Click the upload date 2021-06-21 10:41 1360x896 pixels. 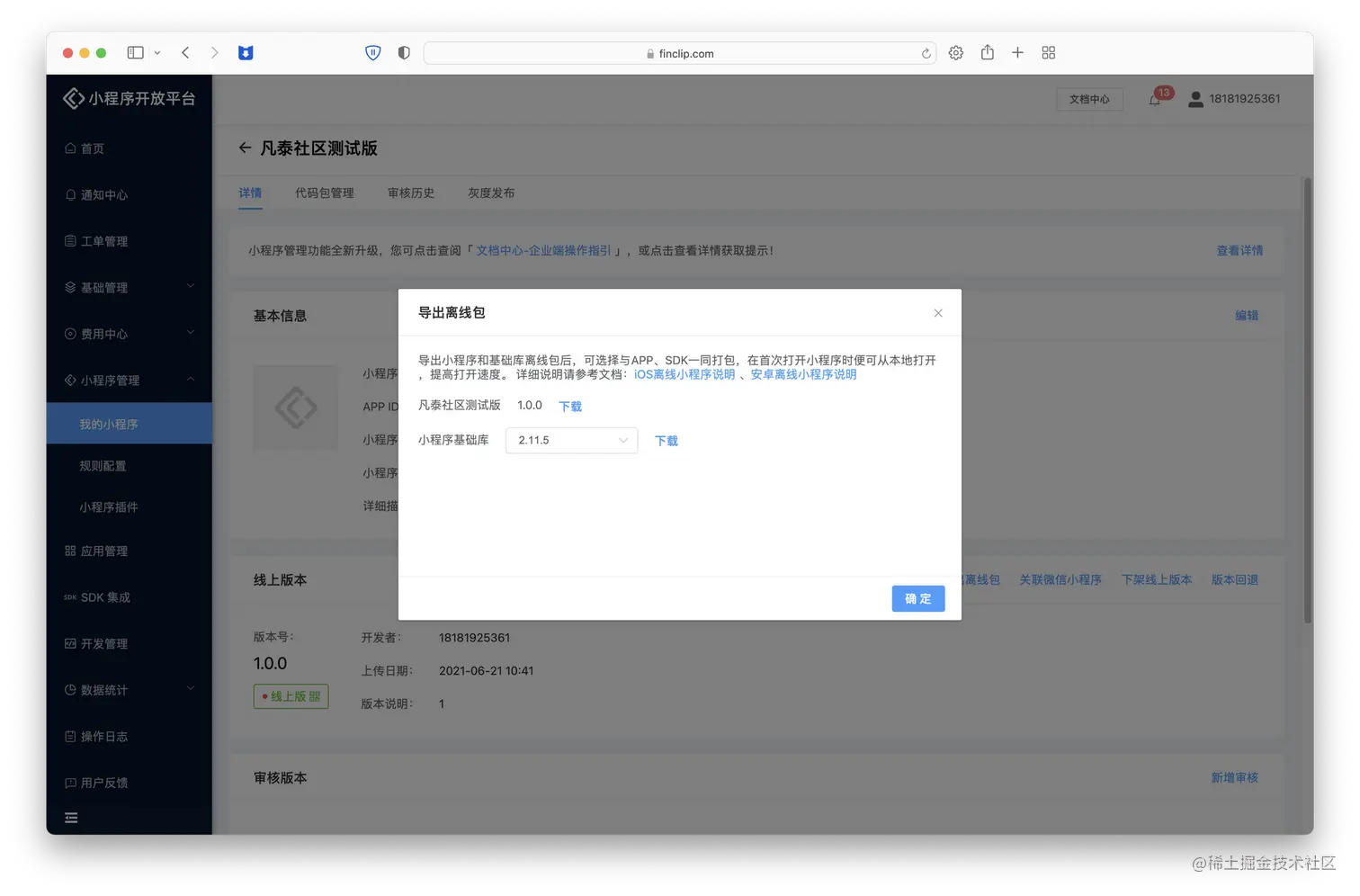coord(486,671)
